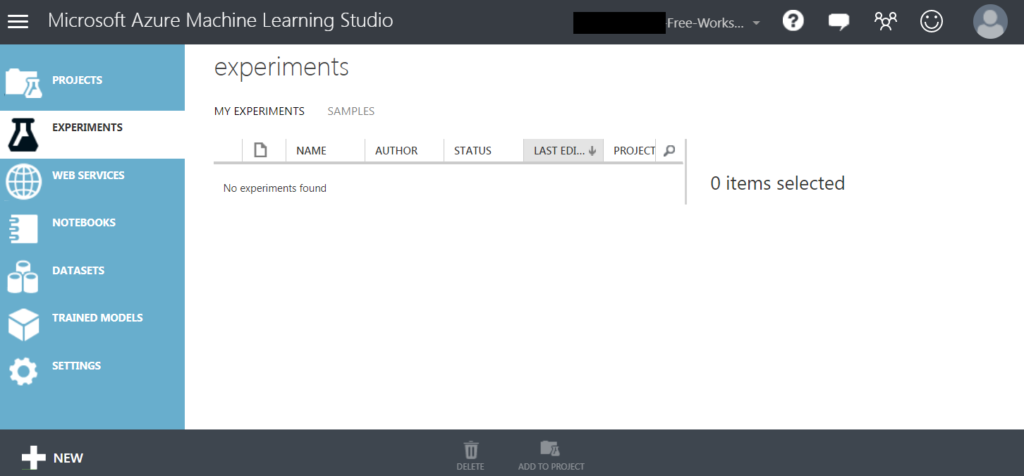Go to the NOTEBOOKS sidebar label
Screen dimensions: 1024x476
84,222
